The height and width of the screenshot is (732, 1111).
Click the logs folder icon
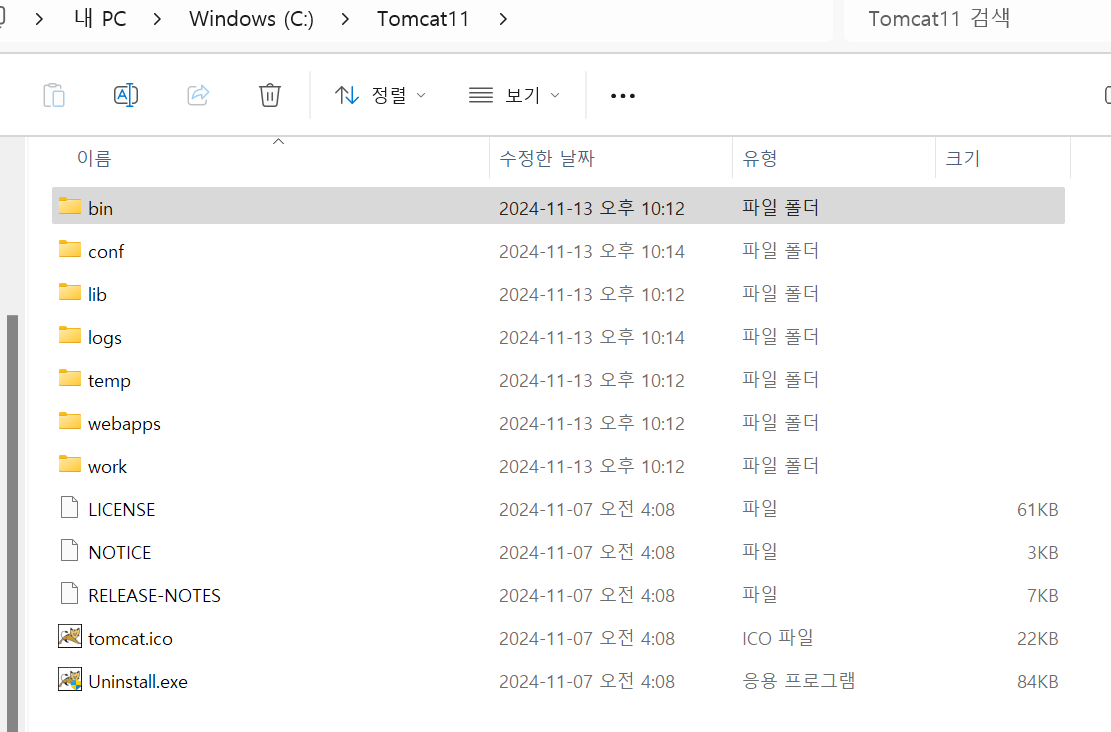point(69,335)
